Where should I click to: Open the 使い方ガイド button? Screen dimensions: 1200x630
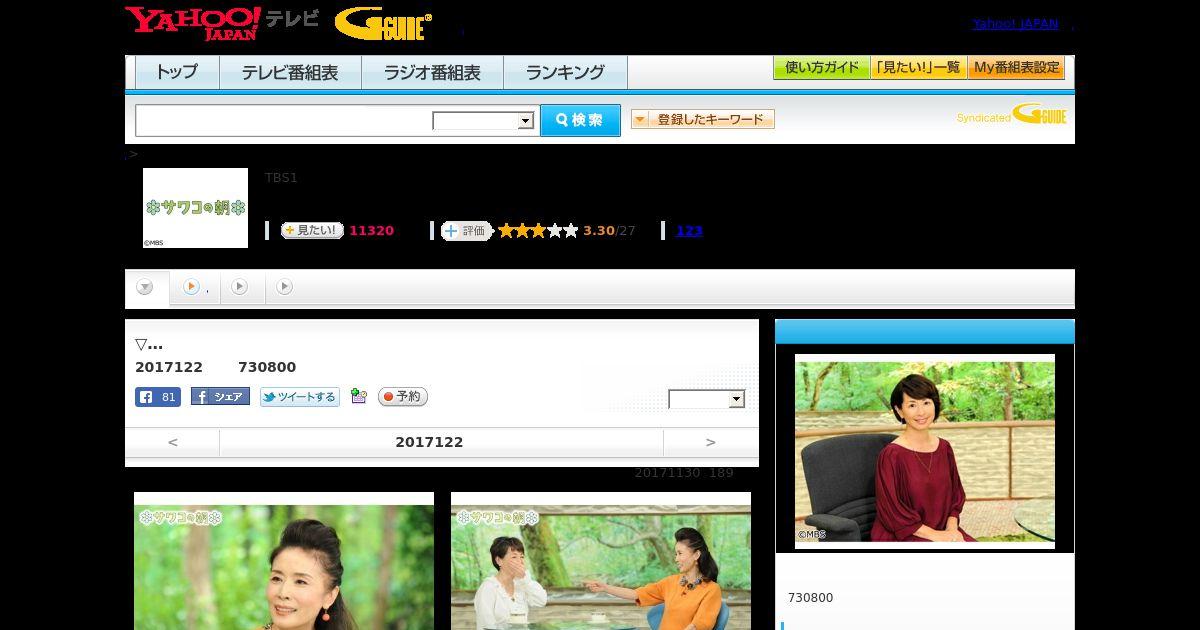point(821,68)
